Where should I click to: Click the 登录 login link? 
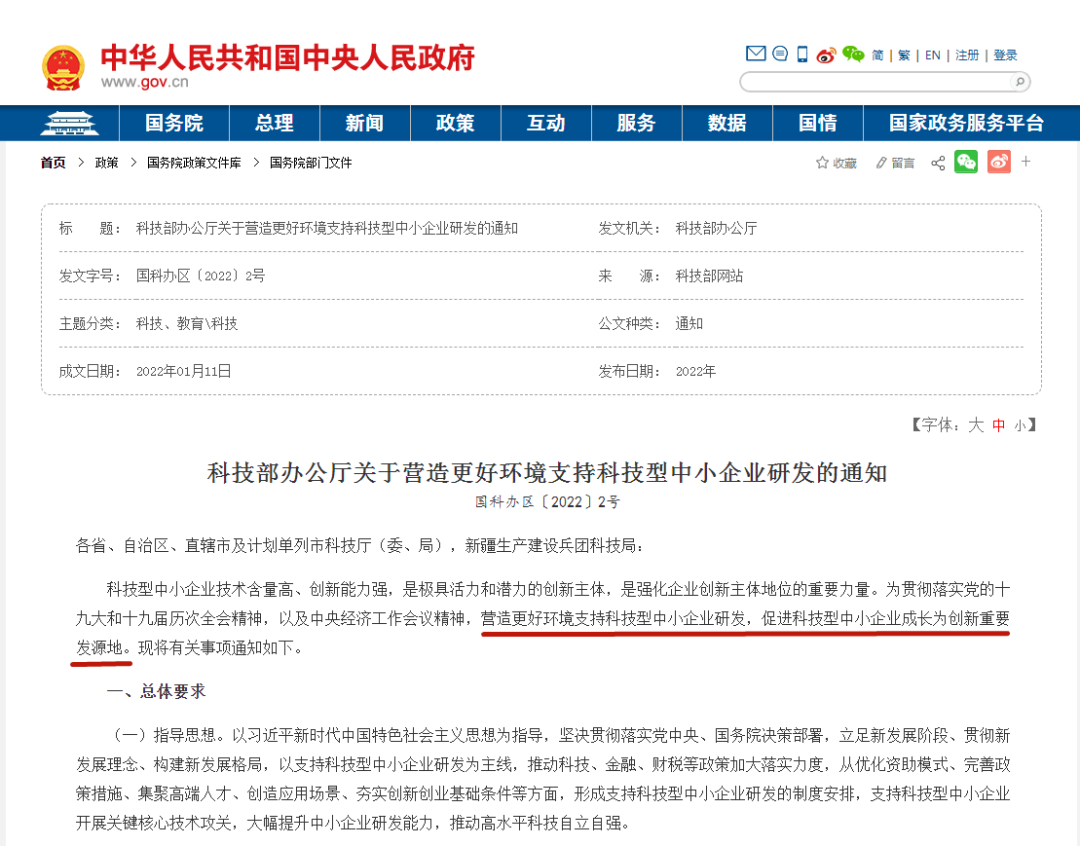point(1005,55)
